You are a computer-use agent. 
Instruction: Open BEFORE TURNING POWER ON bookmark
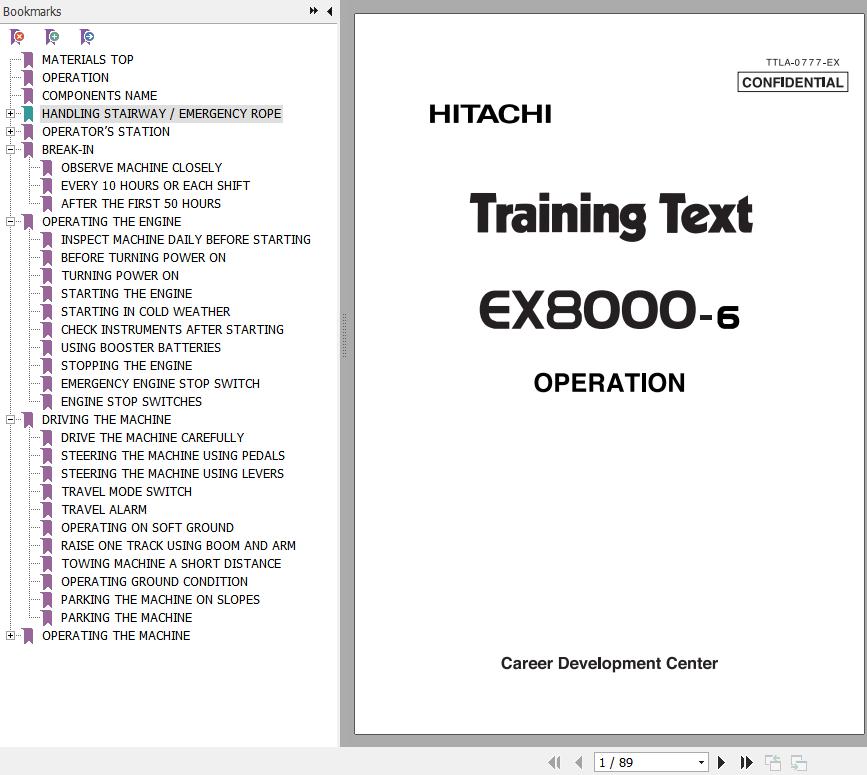(143, 258)
